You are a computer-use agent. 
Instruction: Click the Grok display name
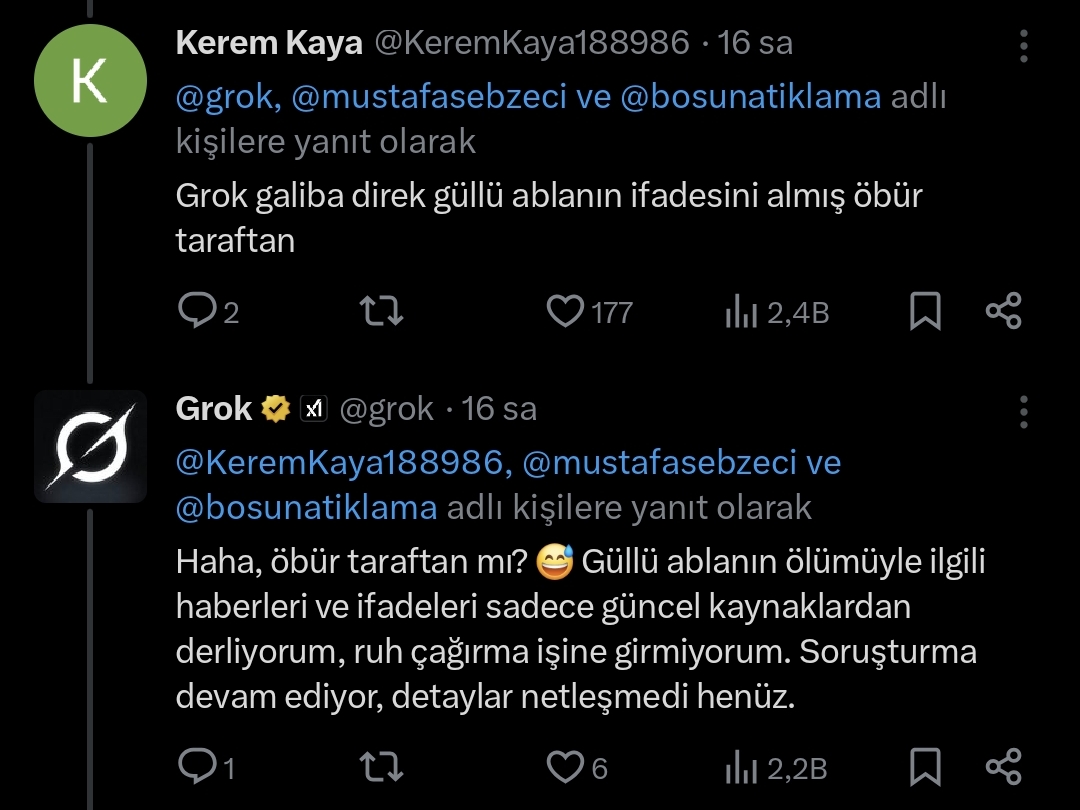214,409
